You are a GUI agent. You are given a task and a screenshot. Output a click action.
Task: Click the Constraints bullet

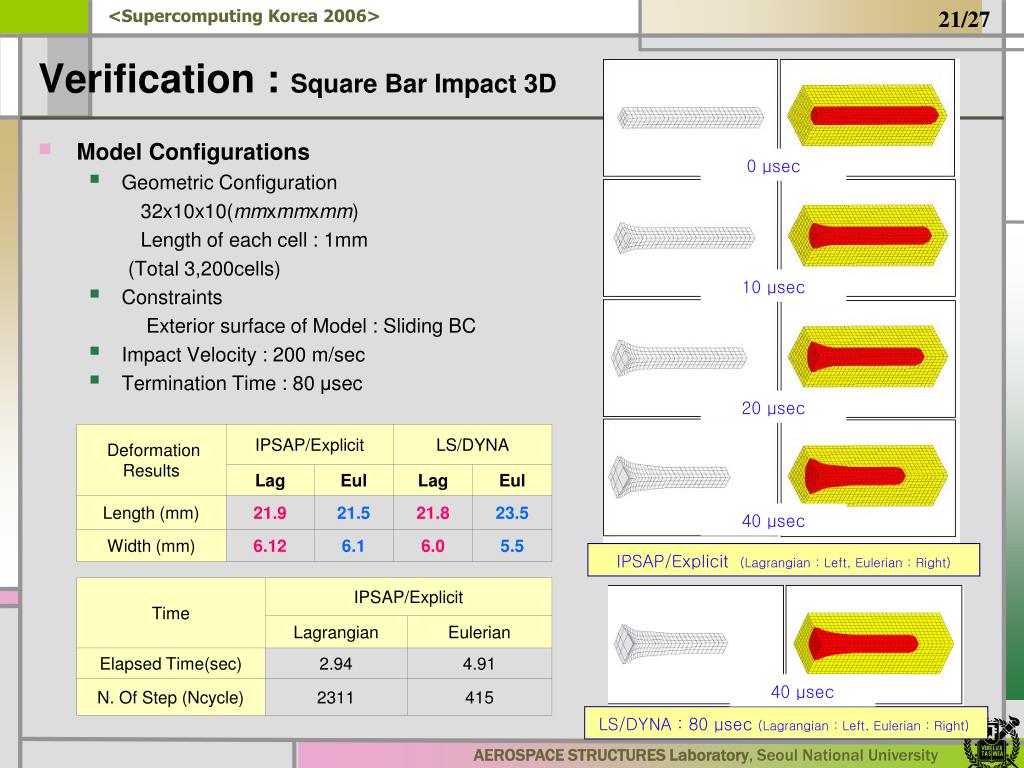pyautogui.click(x=172, y=297)
